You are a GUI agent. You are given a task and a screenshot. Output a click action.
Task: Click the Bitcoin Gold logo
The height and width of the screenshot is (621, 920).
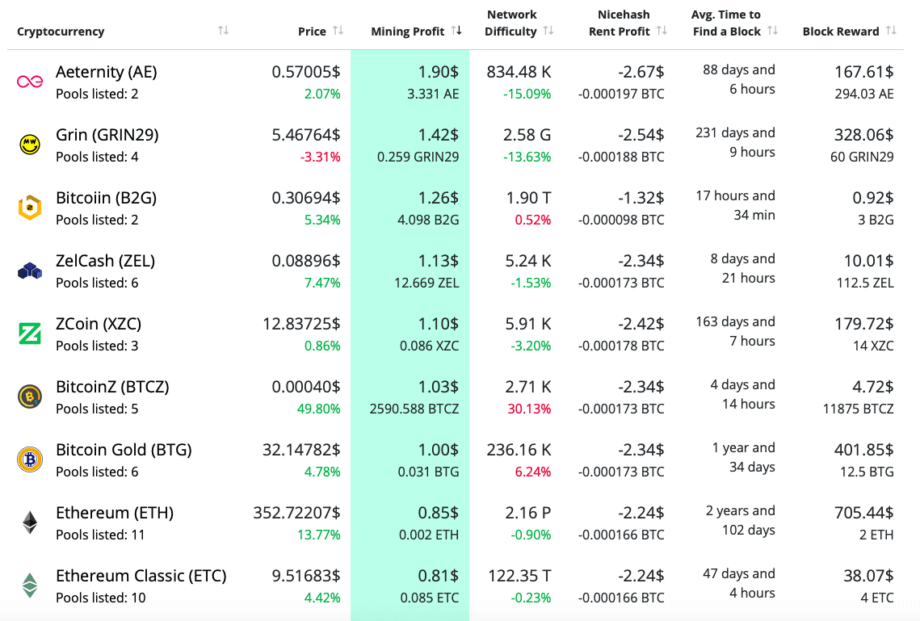[x=30, y=460]
